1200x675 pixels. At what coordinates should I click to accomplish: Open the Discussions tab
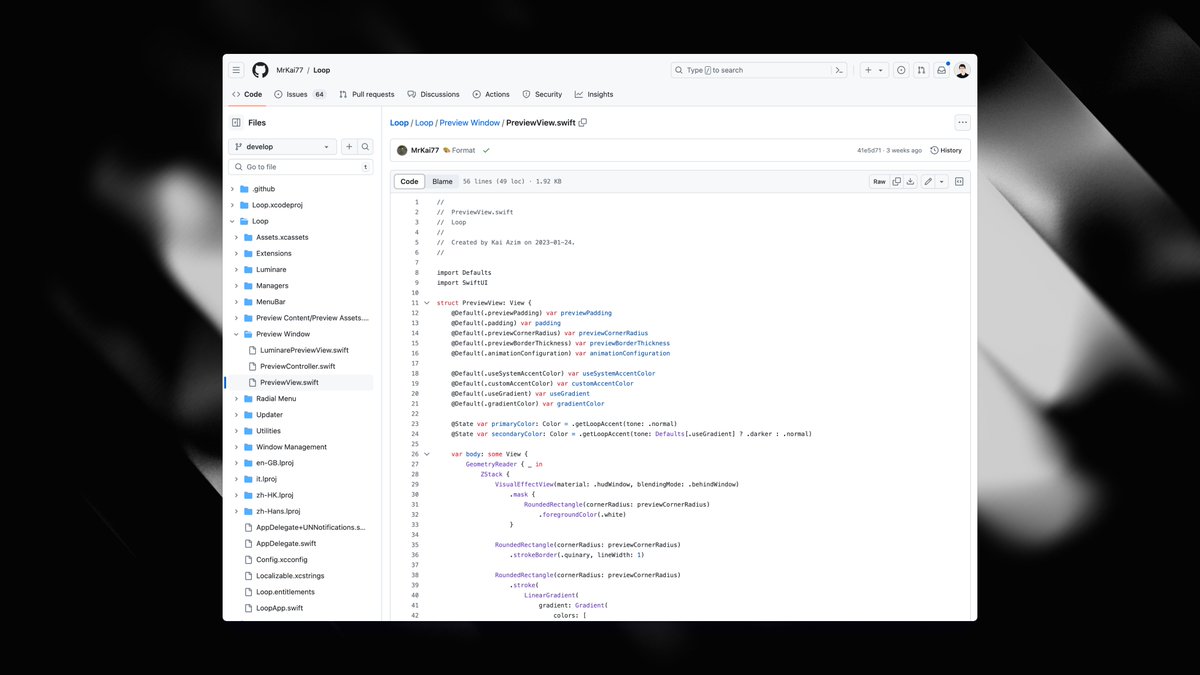click(x=433, y=94)
